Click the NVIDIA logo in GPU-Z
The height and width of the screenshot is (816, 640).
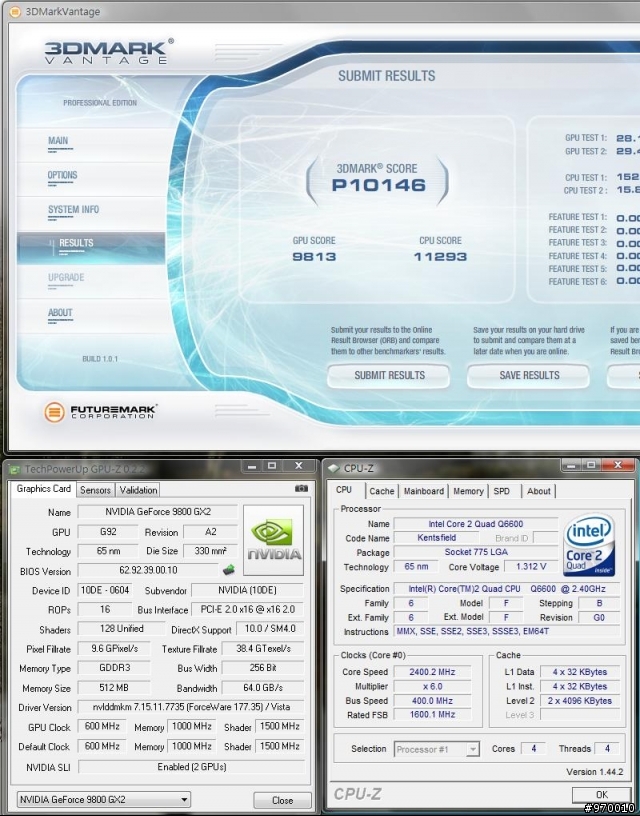click(274, 540)
